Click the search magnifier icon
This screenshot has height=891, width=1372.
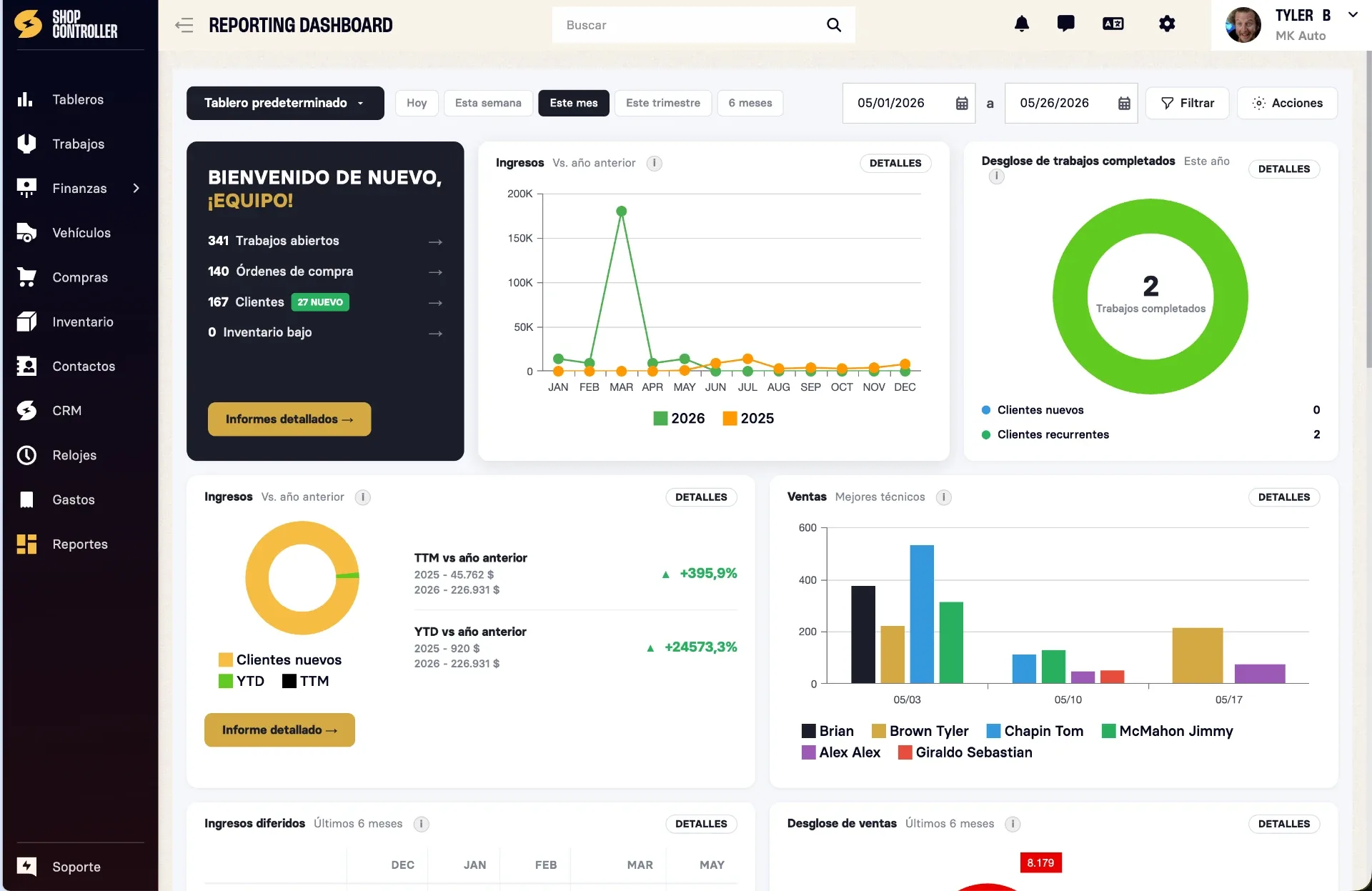click(x=834, y=25)
